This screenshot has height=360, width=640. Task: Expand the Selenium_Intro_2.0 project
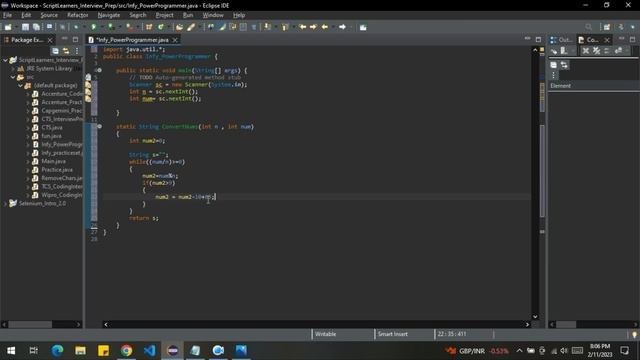5,203
